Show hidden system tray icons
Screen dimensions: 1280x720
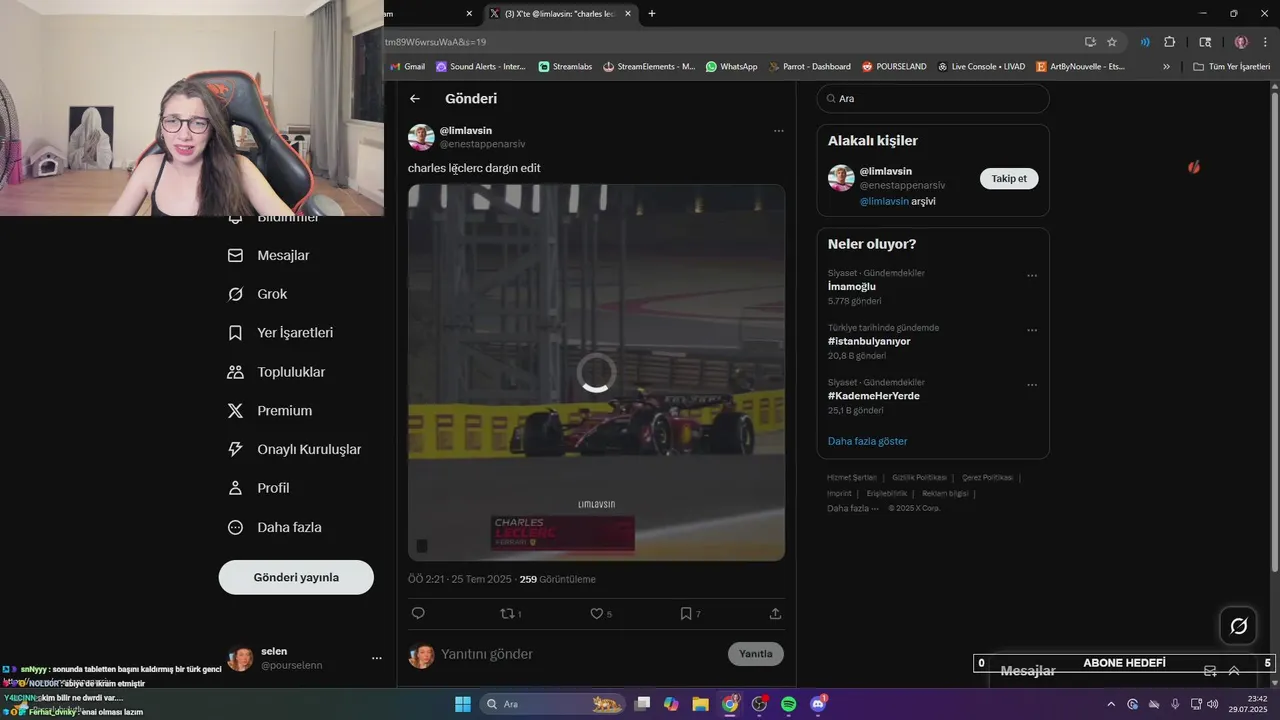[1111, 704]
